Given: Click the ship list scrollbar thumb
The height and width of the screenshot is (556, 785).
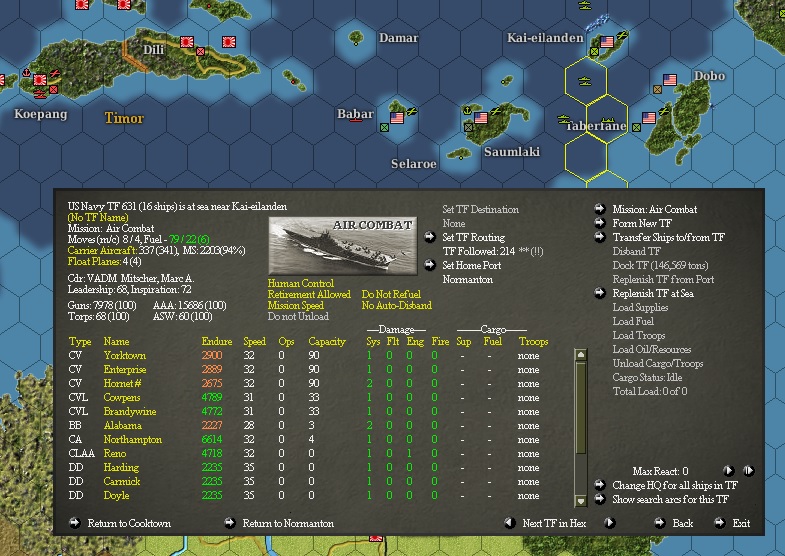Looking at the screenshot, I should click(581, 408).
